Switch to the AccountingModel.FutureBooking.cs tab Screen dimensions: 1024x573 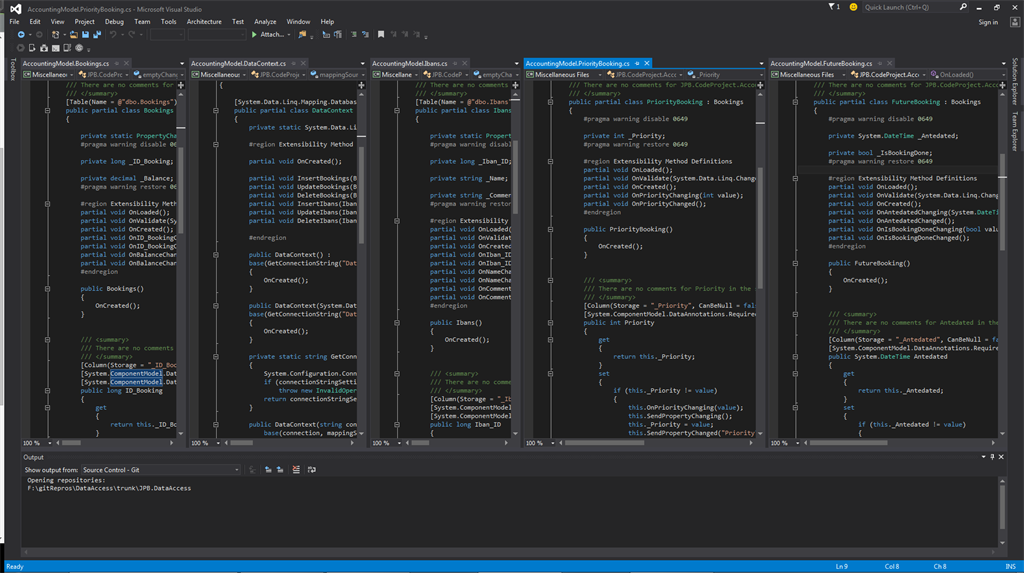coord(820,63)
